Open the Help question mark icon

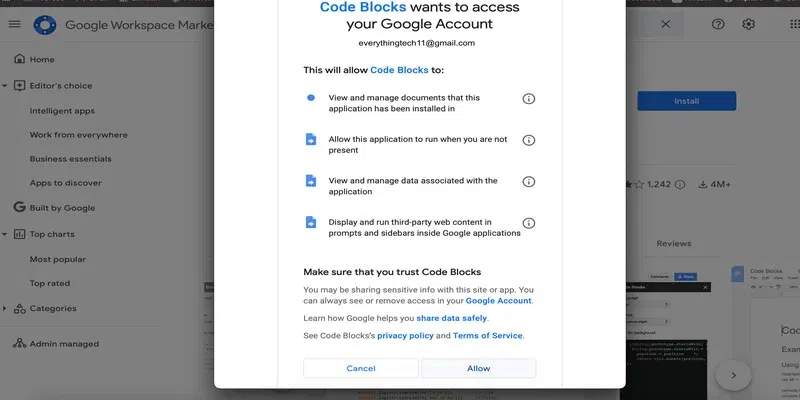(x=718, y=24)
